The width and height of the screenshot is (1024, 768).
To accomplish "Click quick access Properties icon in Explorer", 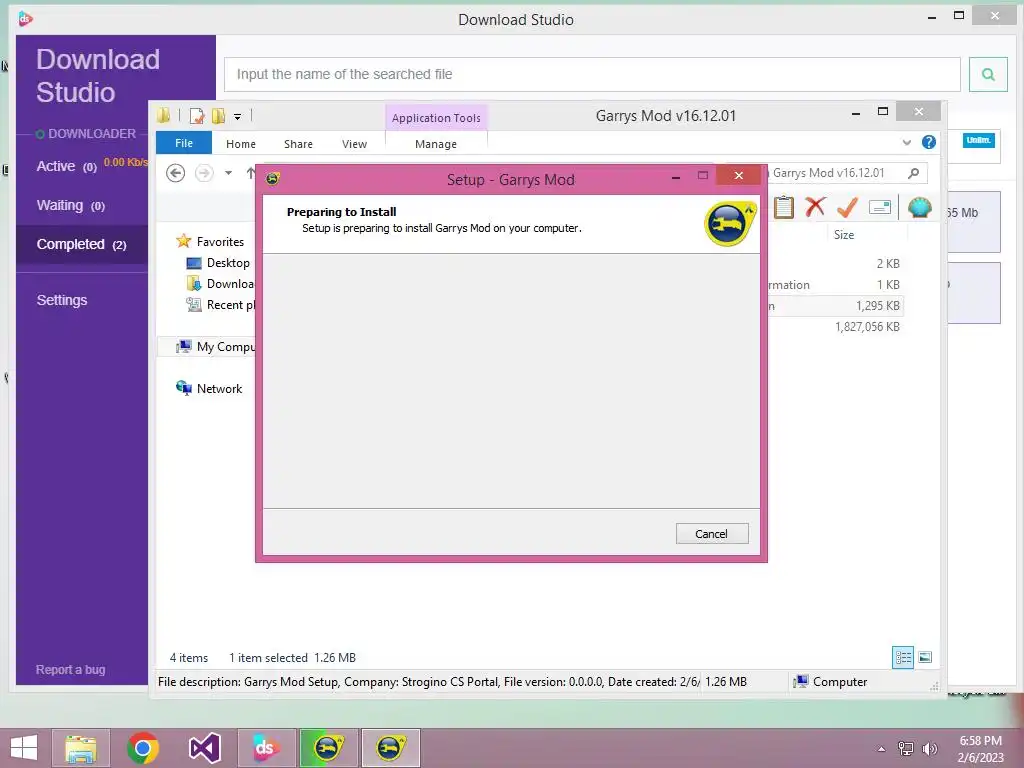I will pos(197,116).
